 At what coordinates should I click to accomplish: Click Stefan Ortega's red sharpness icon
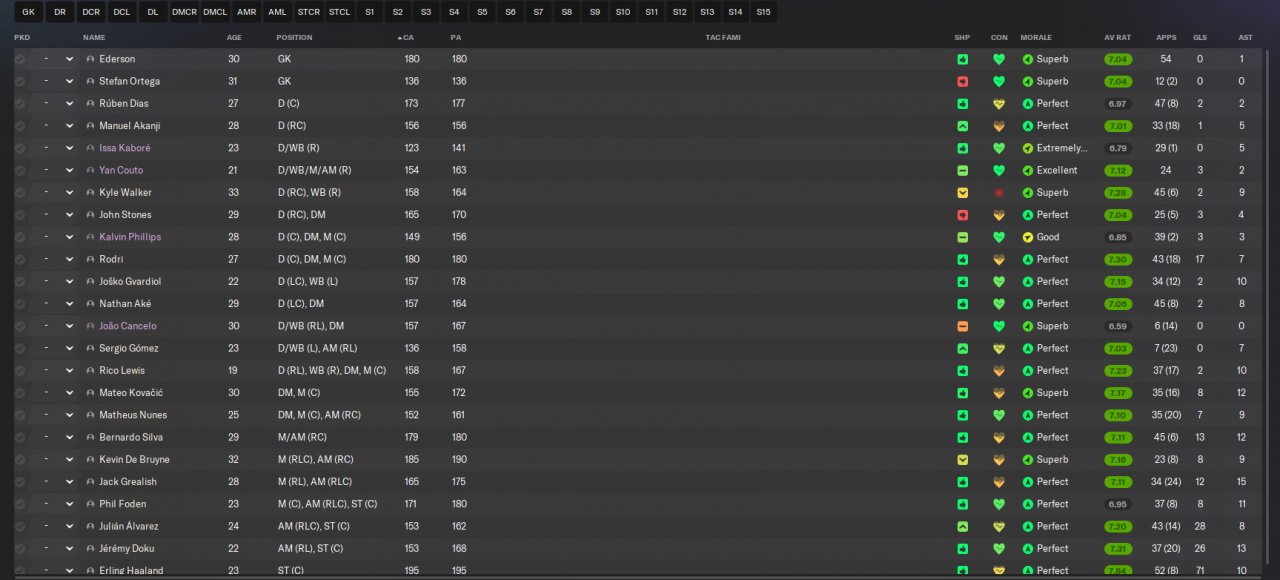coord(962,81)
